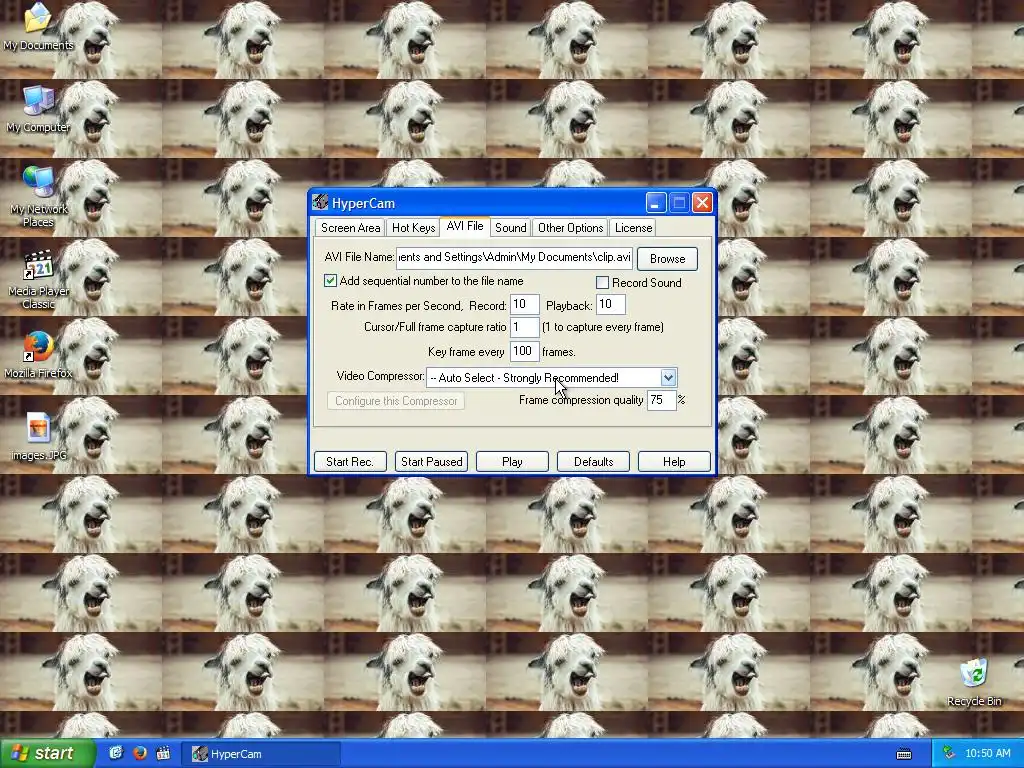Close the HyperCam window
Image resolution: width=1024 pixels, height=768 pixels.
point(702,203)
